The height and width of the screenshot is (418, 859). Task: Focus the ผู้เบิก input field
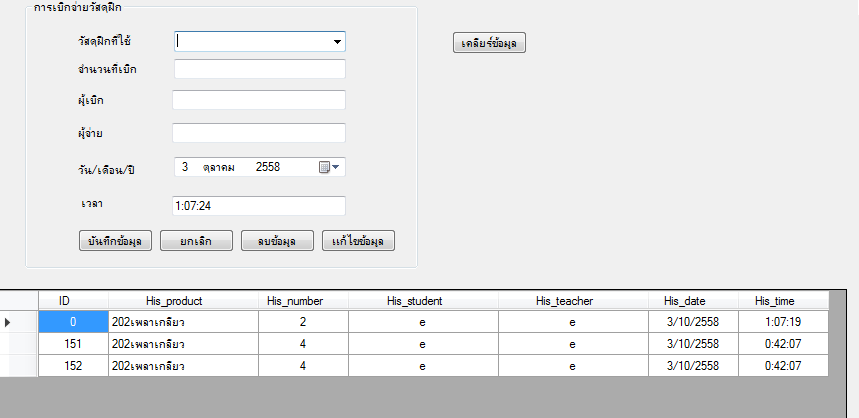coord(259,100)
